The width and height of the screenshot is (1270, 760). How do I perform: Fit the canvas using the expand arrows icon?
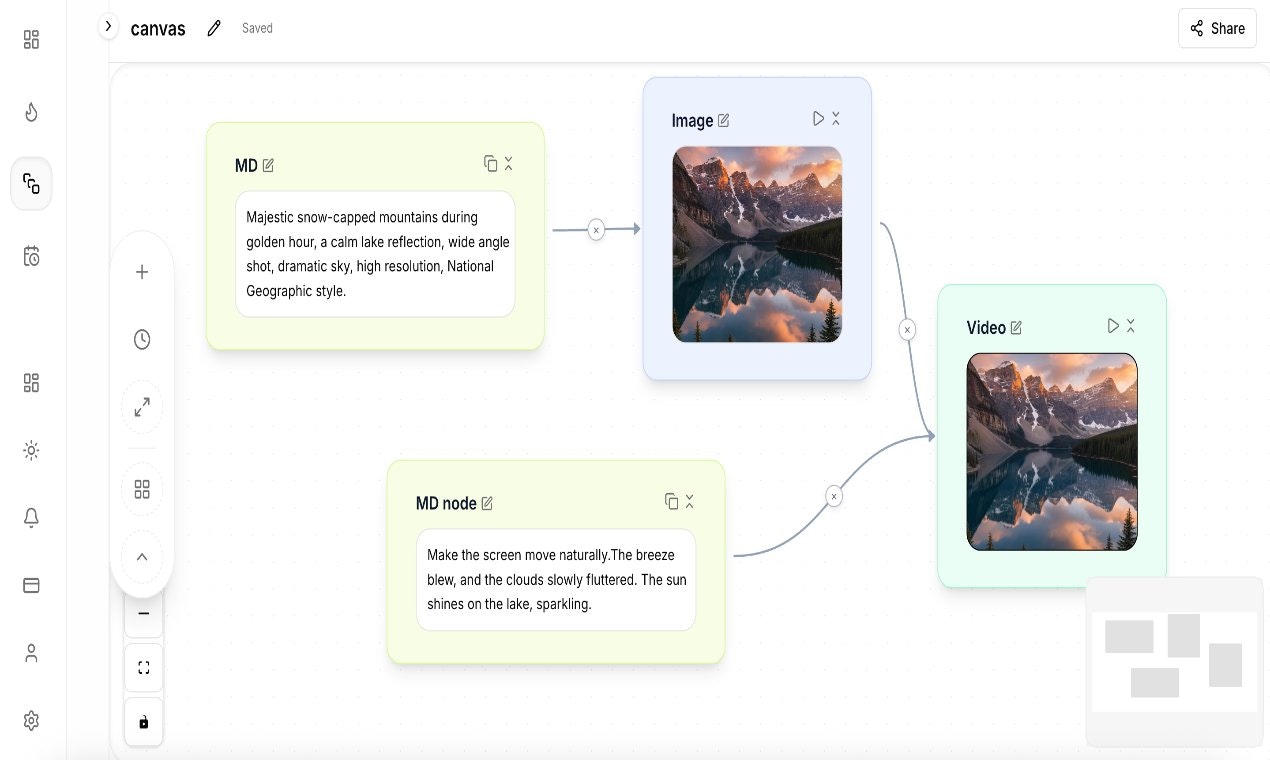coord(142,407)
